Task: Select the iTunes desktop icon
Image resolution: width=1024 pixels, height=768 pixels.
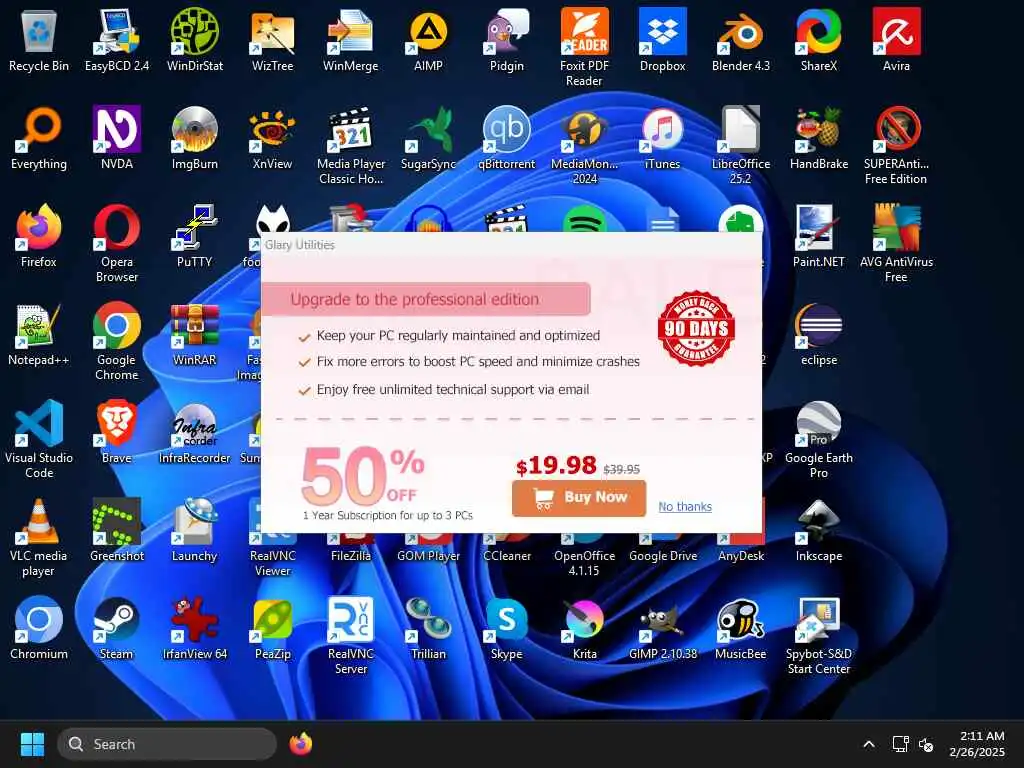Action: (662, 138)
